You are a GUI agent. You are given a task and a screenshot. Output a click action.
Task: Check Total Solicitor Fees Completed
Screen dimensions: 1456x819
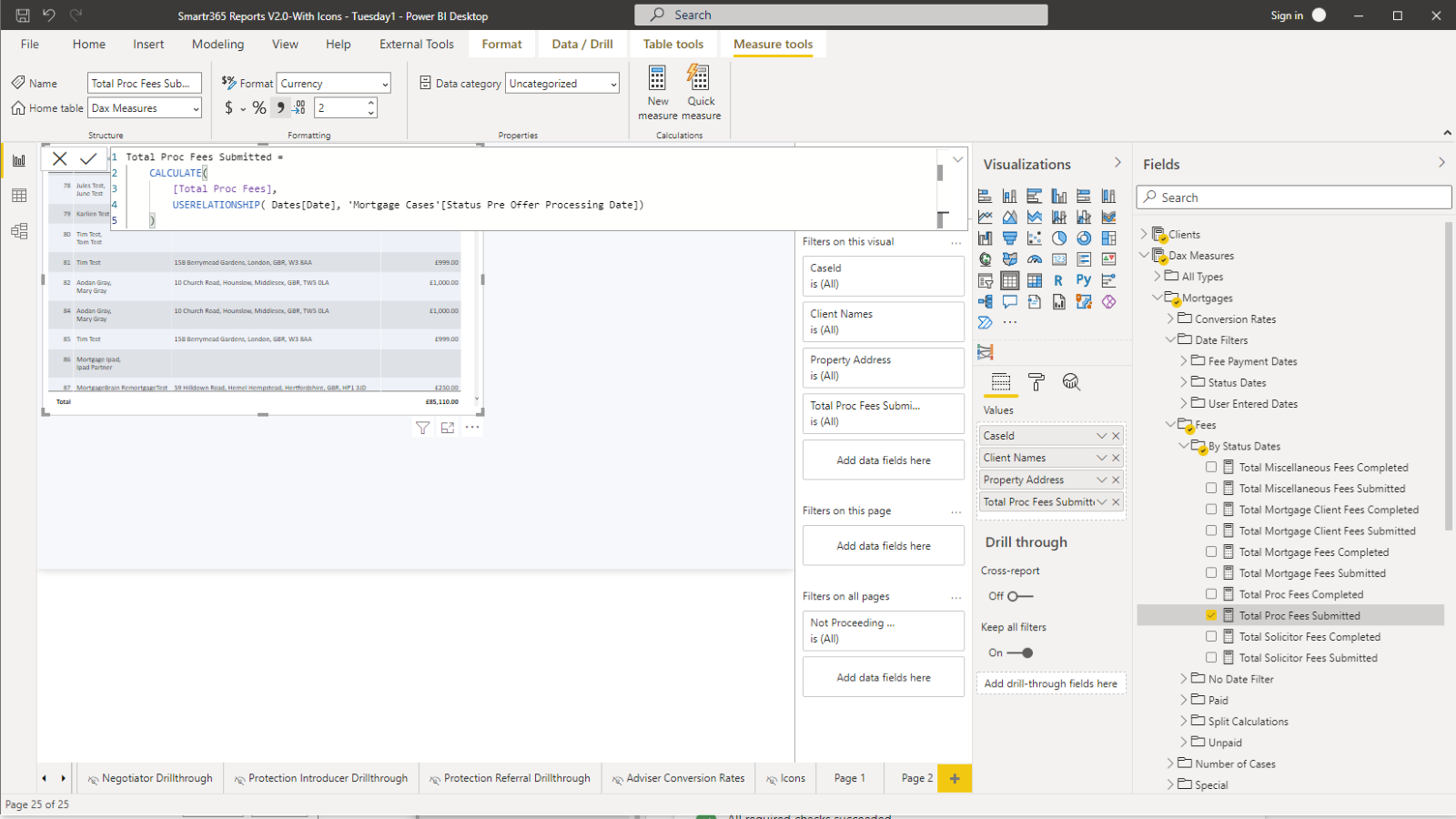pyautogui.click(x=1211, y=637)
